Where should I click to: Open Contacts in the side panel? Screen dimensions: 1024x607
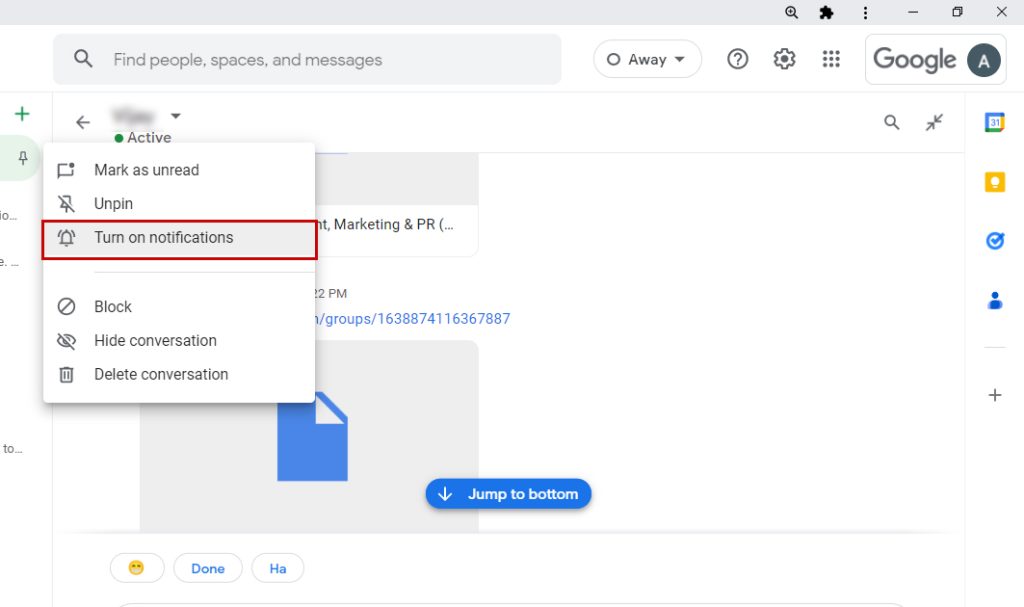pos(994,300)
